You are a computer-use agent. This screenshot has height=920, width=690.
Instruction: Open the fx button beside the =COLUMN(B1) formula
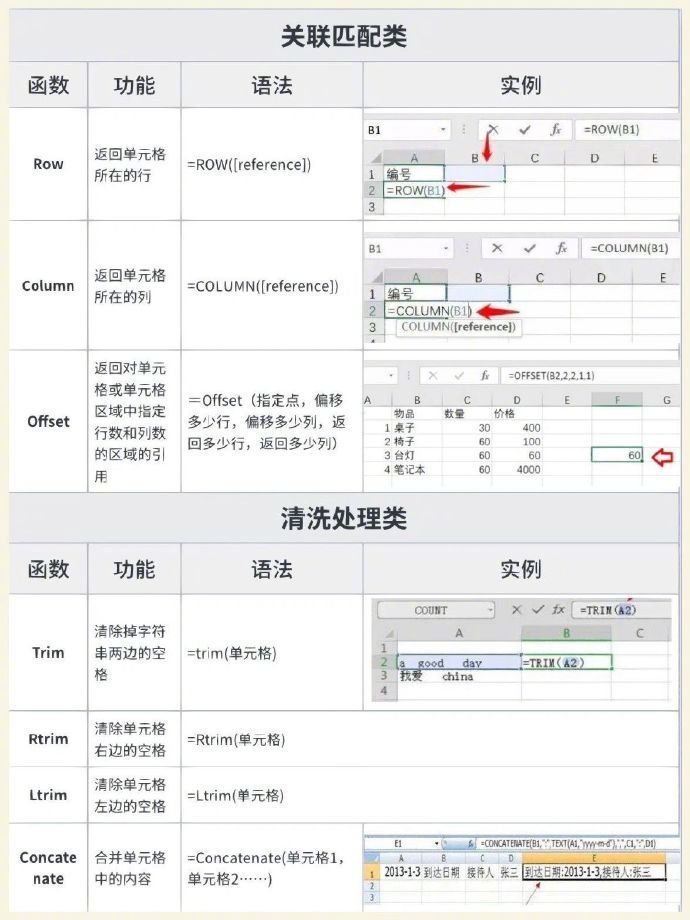[x=561, y=248]
